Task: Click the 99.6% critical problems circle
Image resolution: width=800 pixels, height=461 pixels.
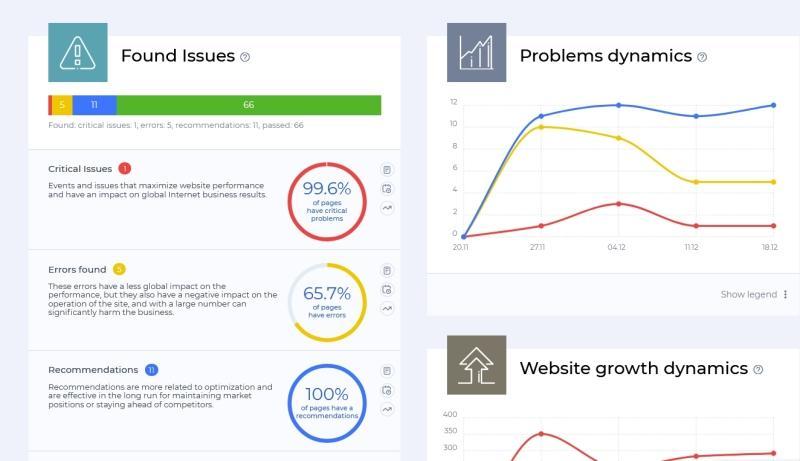Action: pyautogui.click(x=327, y=202)
